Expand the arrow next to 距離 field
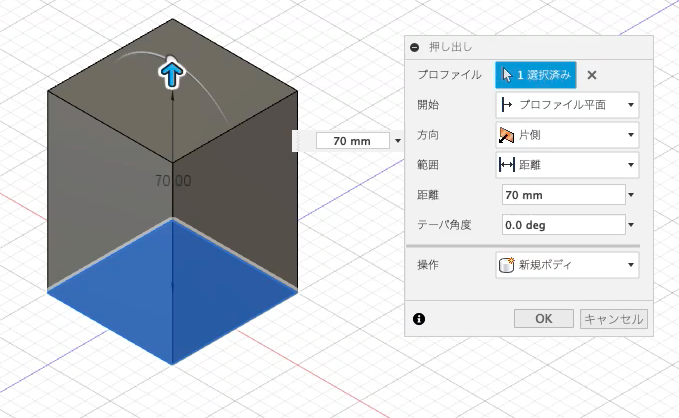The height and width of the screenshot is (418, 679). (x=631, y=195)
